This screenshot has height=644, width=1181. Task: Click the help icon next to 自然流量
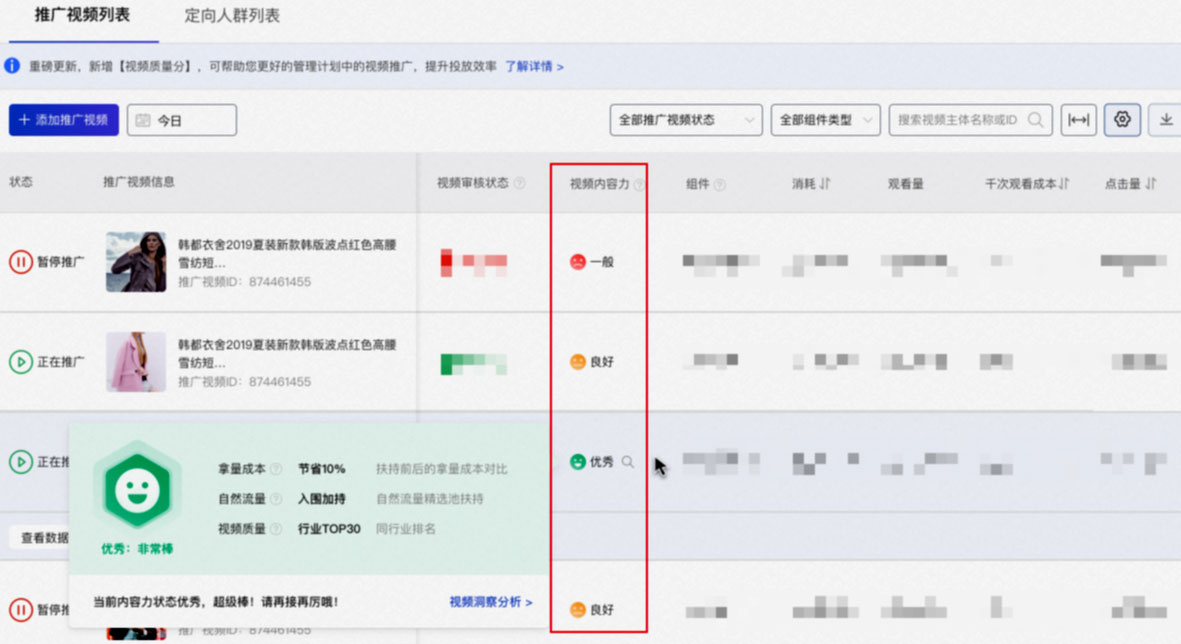point(276,499)
